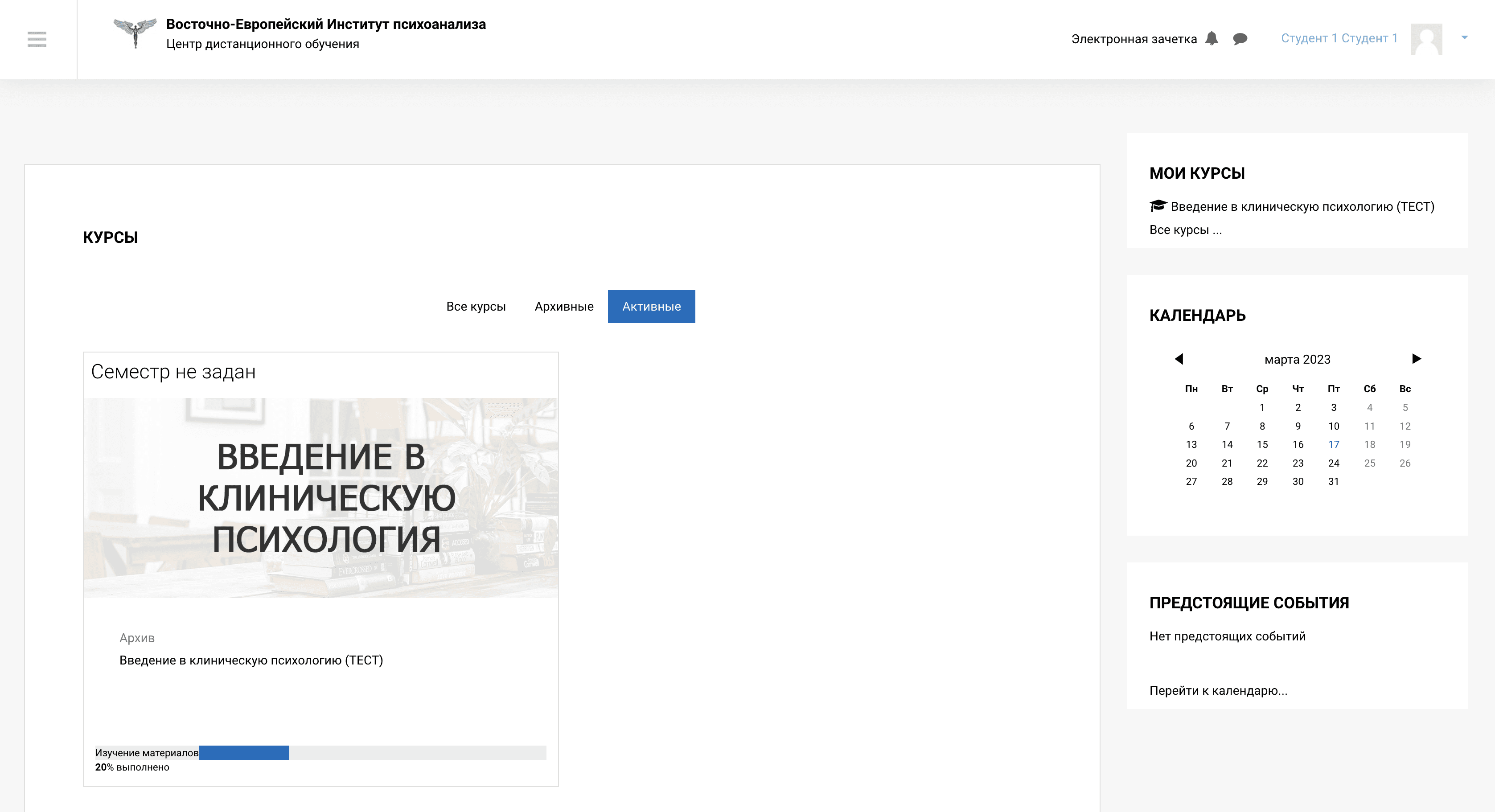This screenshot has height=812, width=1495.
Task: Open the hamburger side menu
Action: click(37, 39)
